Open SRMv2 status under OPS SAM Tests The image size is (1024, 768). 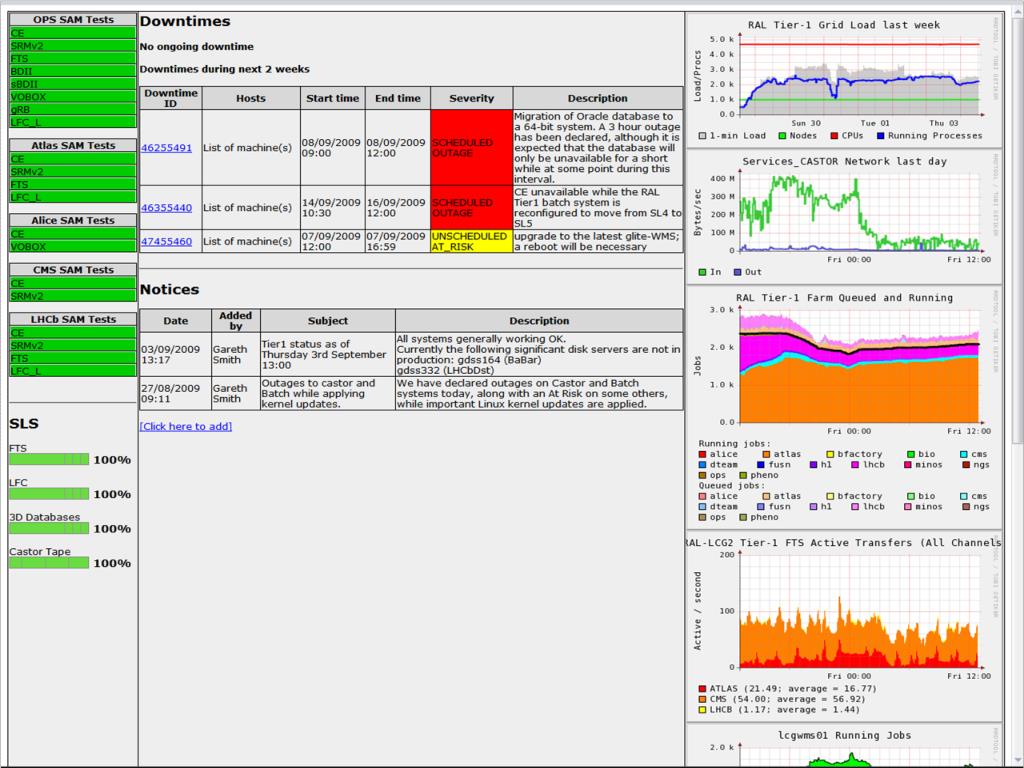pos(72,46)
